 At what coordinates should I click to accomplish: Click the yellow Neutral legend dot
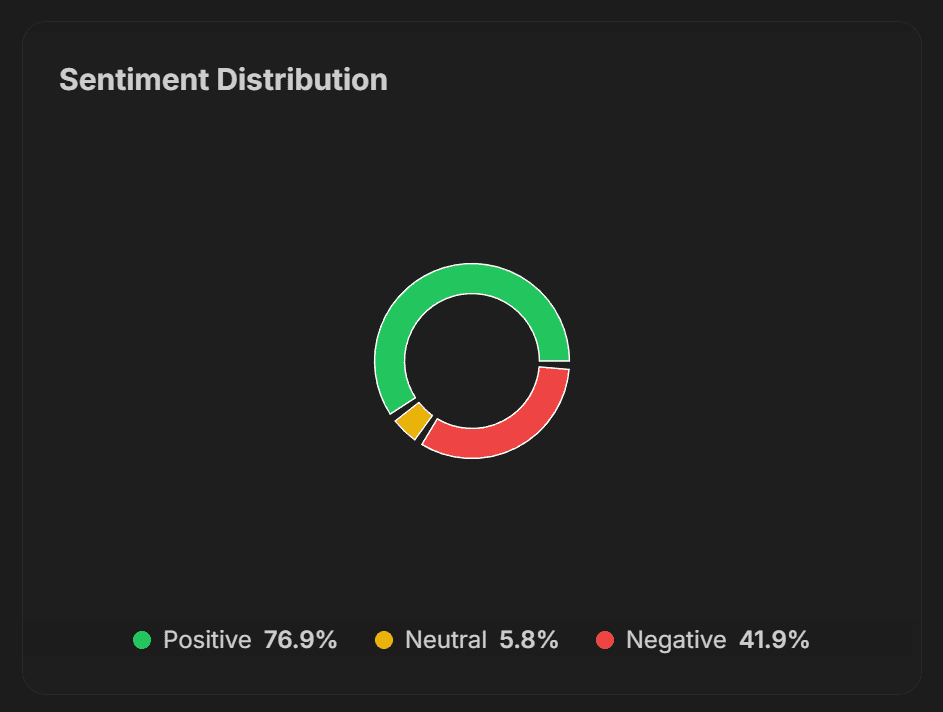(x=384, y=640)
